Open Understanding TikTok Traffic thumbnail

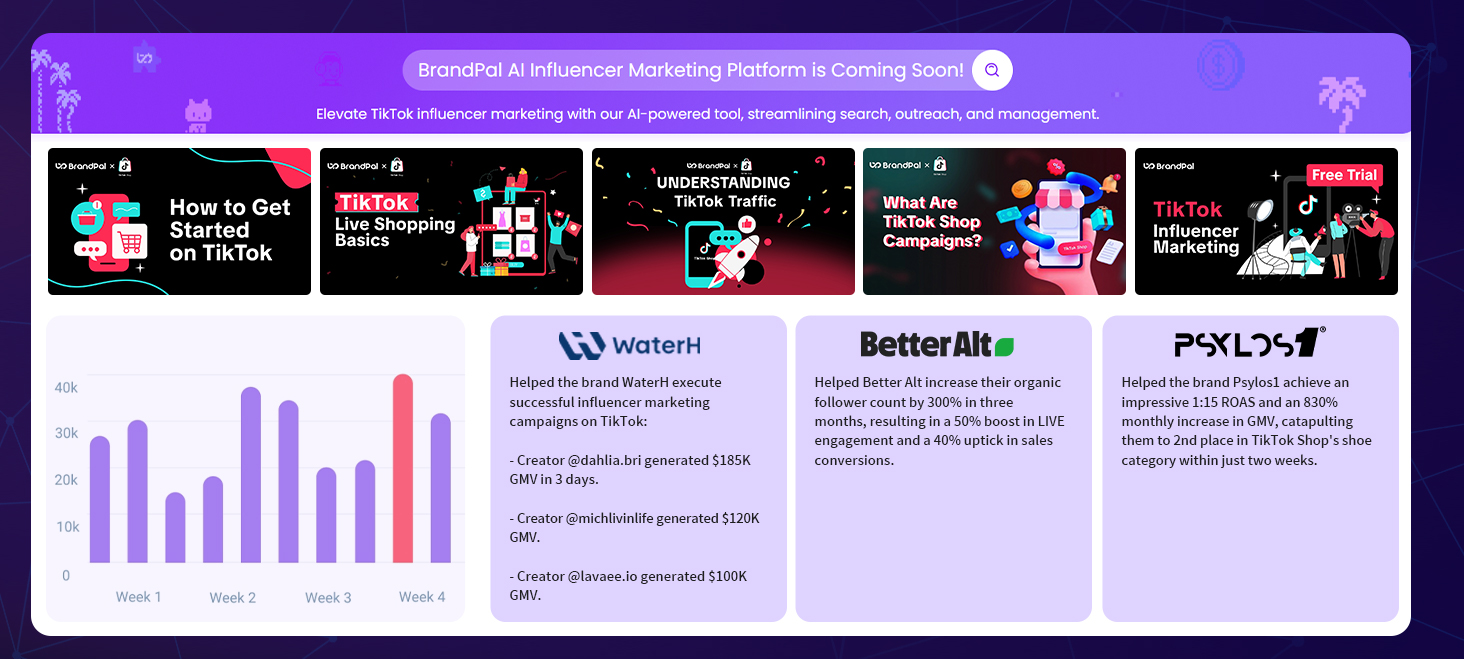pos(723,222)
